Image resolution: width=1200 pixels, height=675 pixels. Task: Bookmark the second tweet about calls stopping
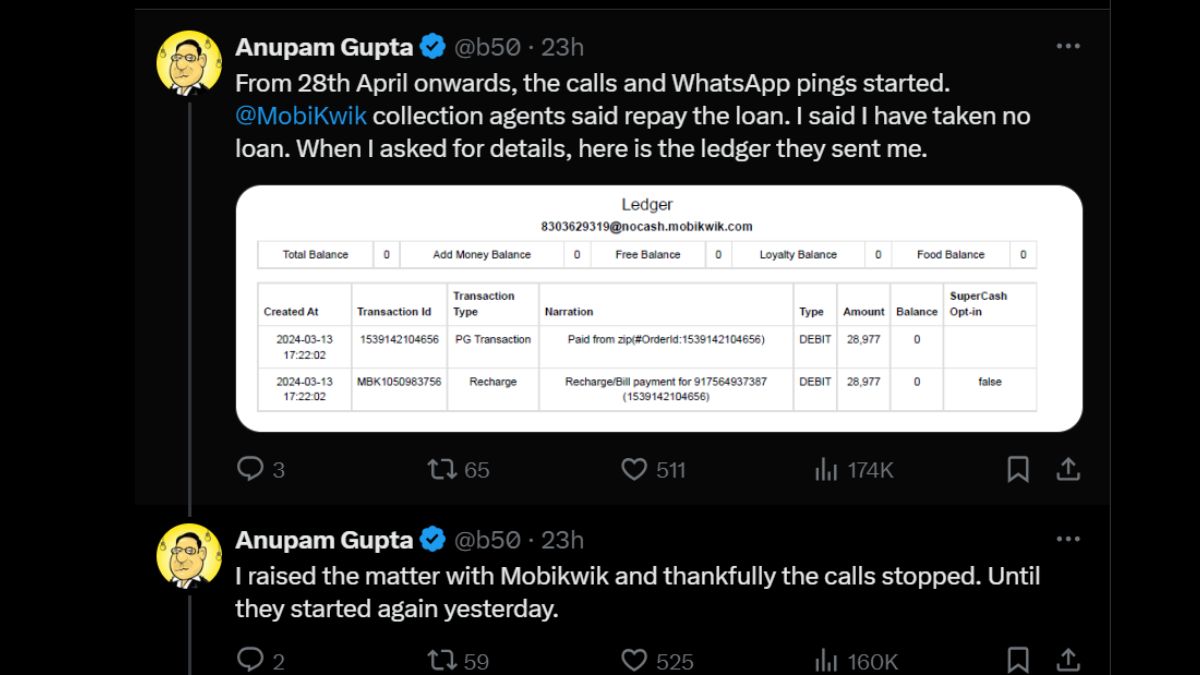[1017, 660]
